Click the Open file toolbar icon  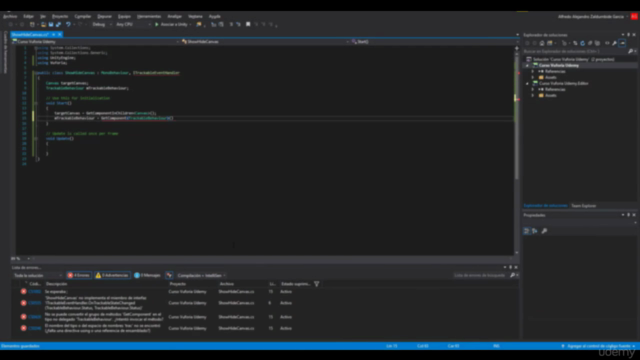(x=43, y=24)
